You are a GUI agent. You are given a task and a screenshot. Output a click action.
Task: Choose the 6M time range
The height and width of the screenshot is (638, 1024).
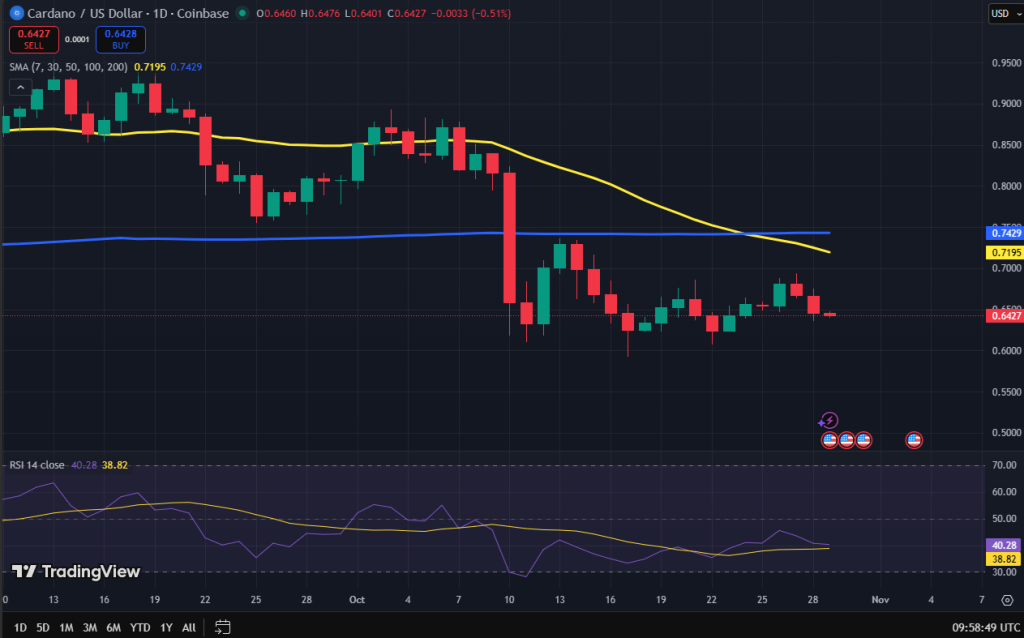click(x=114, y=628)
